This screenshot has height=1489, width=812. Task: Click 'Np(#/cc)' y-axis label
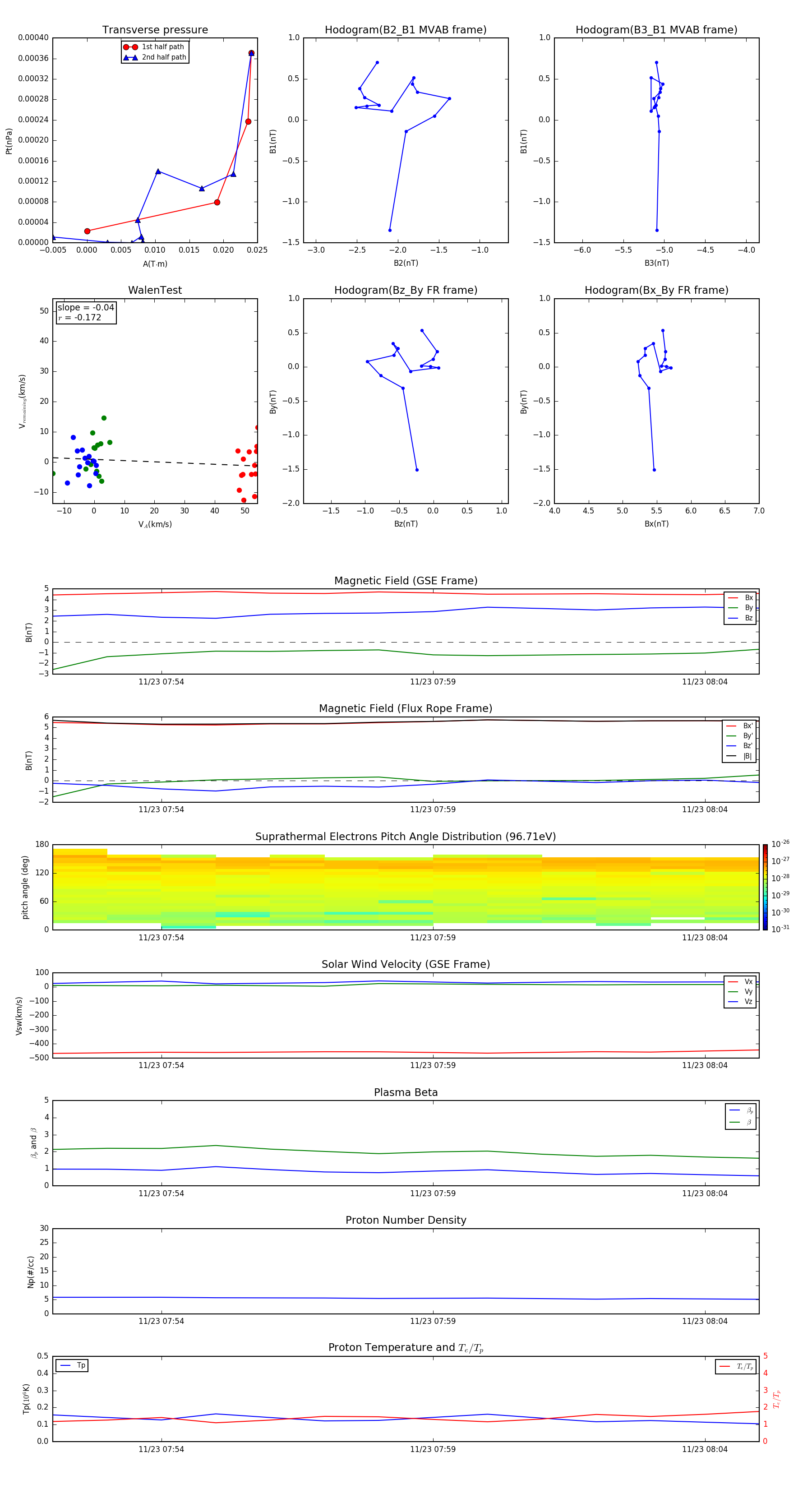click(31, 1272)
